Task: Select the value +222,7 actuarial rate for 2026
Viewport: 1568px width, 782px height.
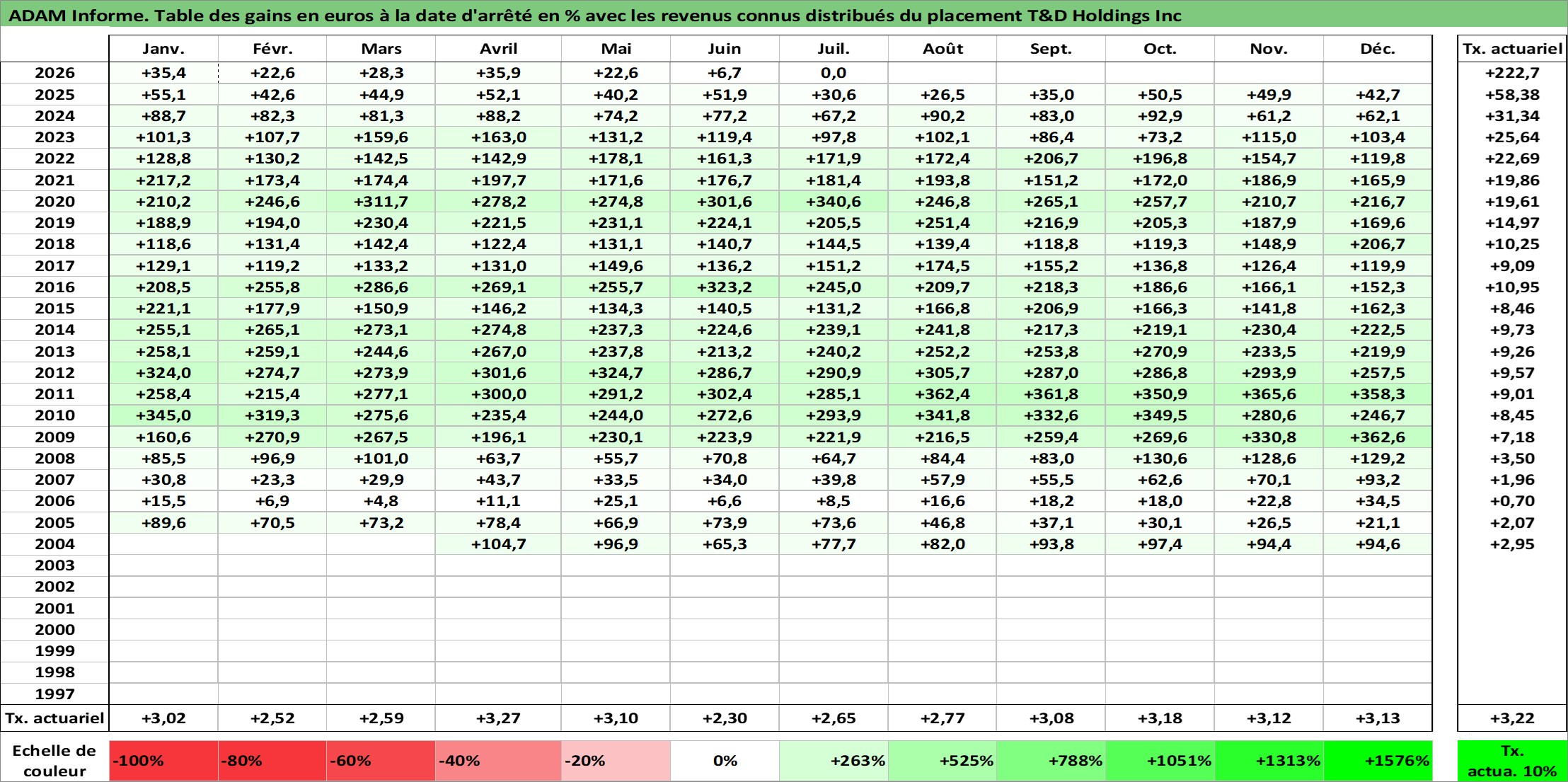Action: click(x=1512, y=73)
